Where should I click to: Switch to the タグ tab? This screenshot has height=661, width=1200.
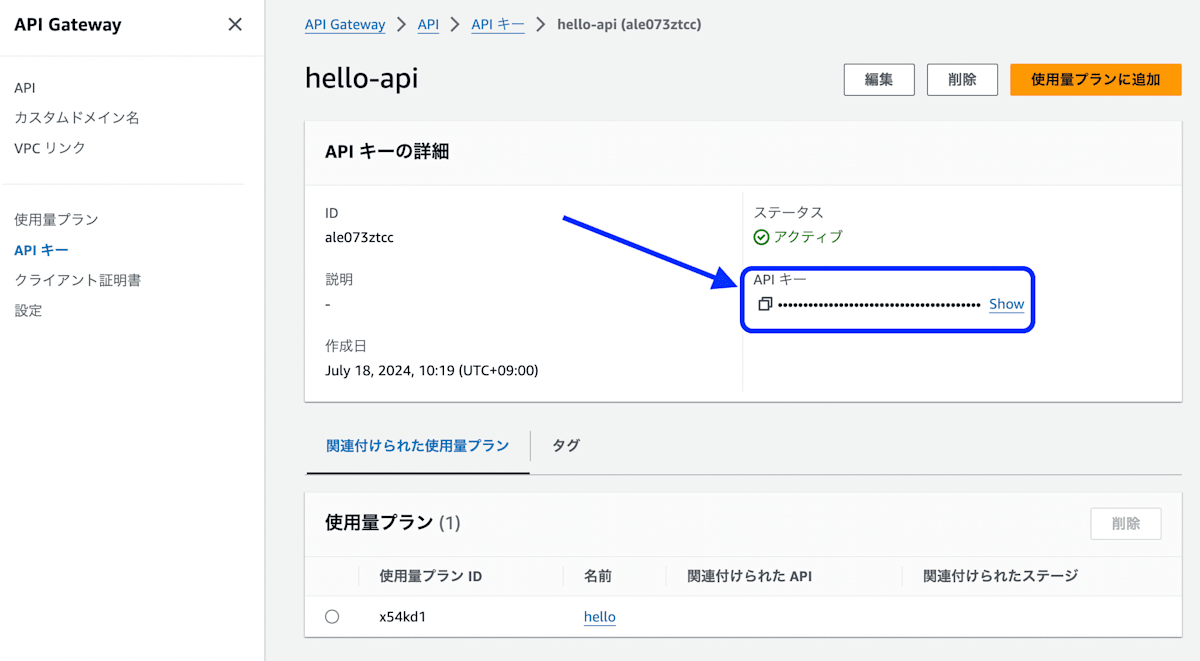point(566,446)
